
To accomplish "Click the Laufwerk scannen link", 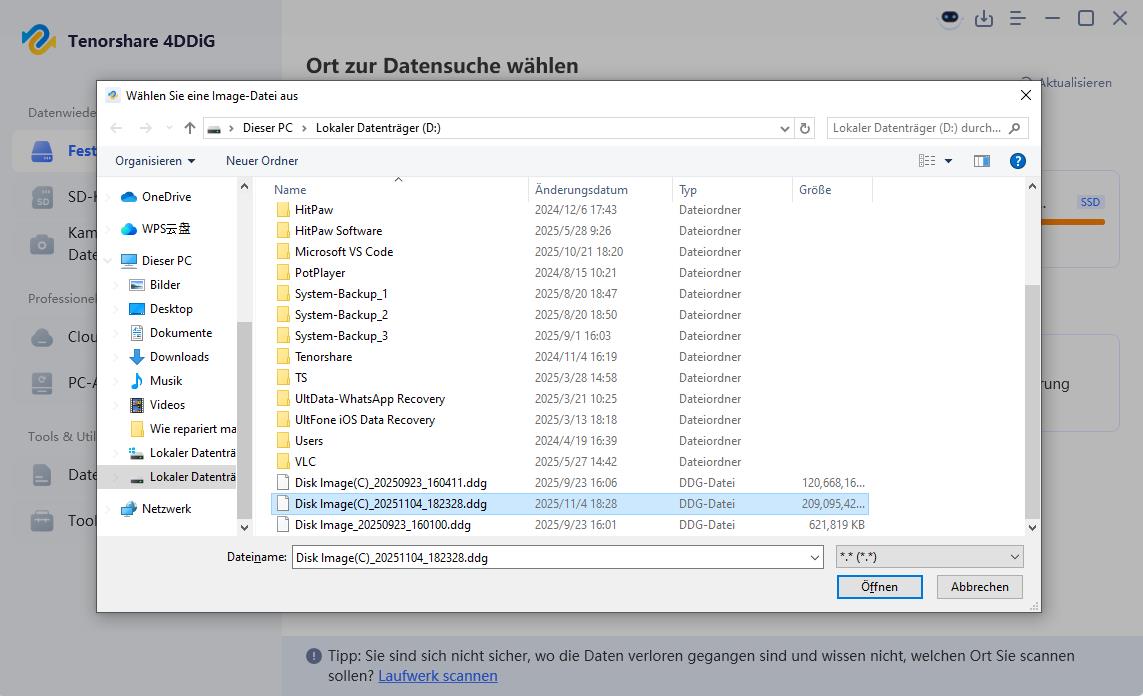I will point(437,676).
